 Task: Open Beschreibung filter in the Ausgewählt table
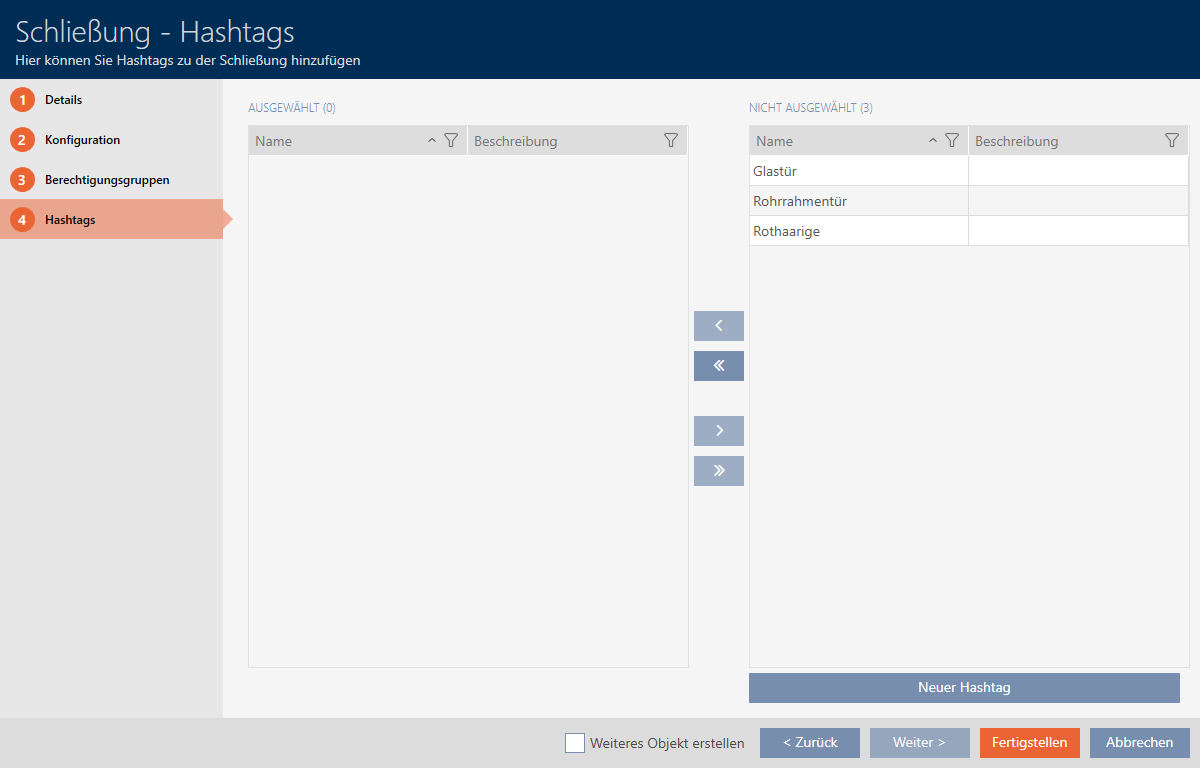671,141
